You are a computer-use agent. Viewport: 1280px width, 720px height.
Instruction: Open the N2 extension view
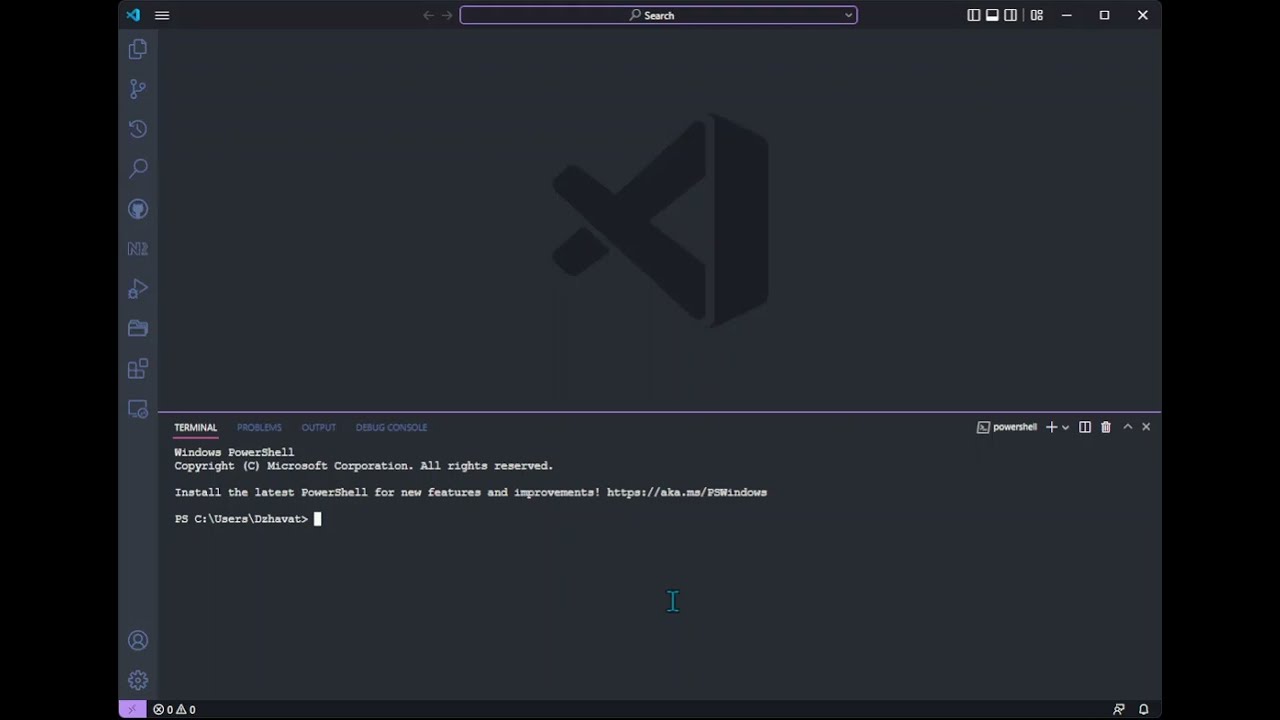coord(138,249)
